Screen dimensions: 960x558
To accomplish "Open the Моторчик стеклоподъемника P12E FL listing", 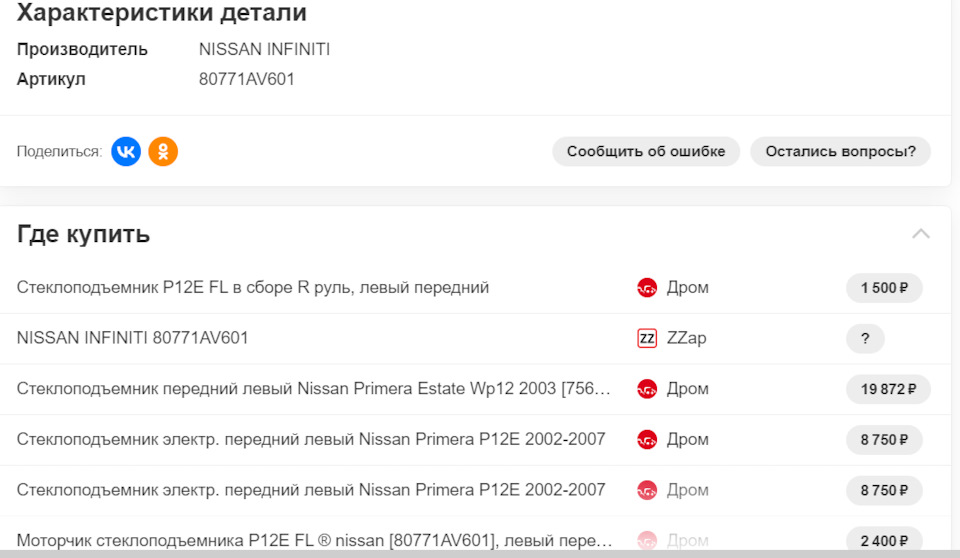I will tap(315, 541).
